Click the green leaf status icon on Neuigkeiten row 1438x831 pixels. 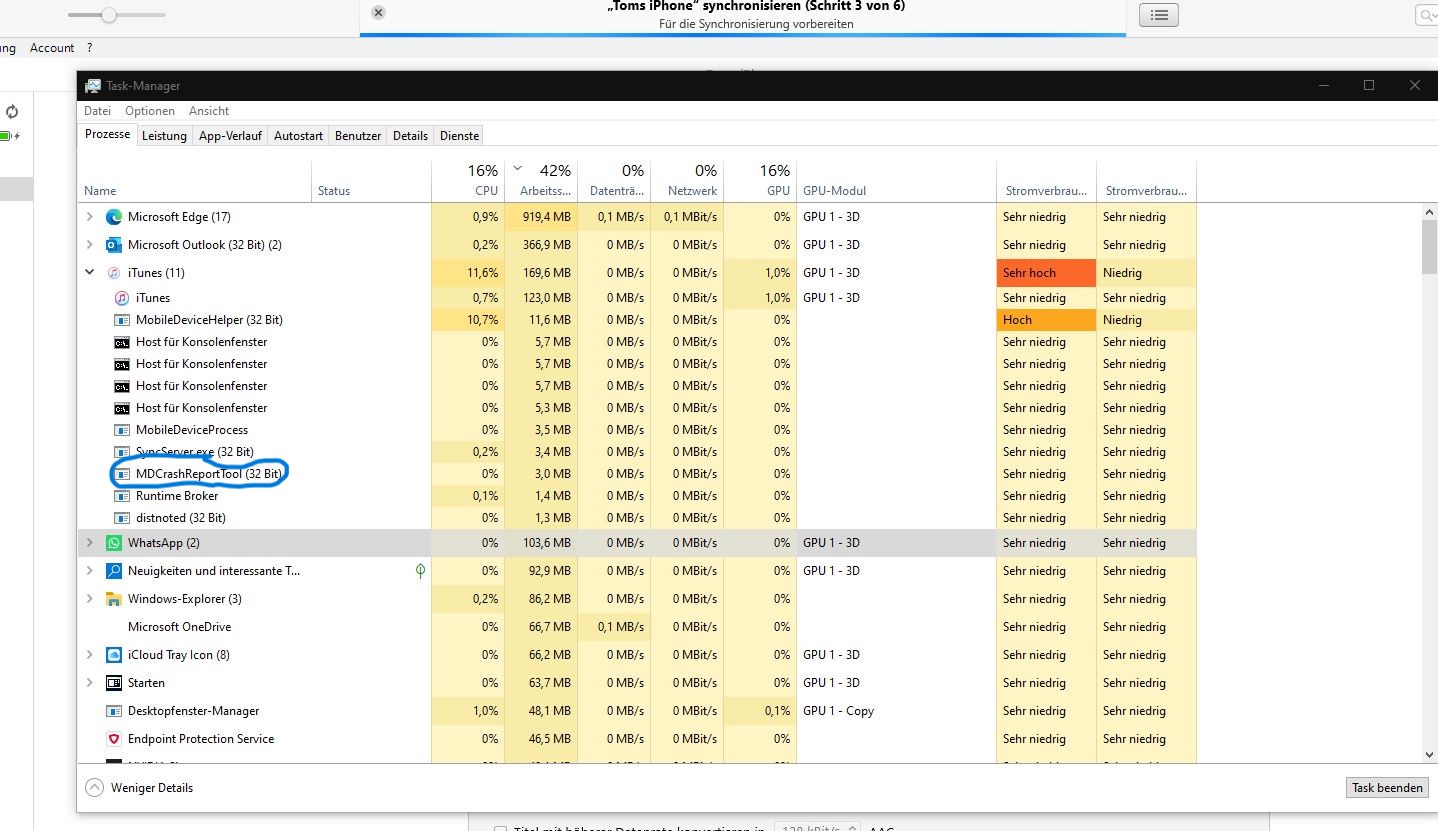421,570
